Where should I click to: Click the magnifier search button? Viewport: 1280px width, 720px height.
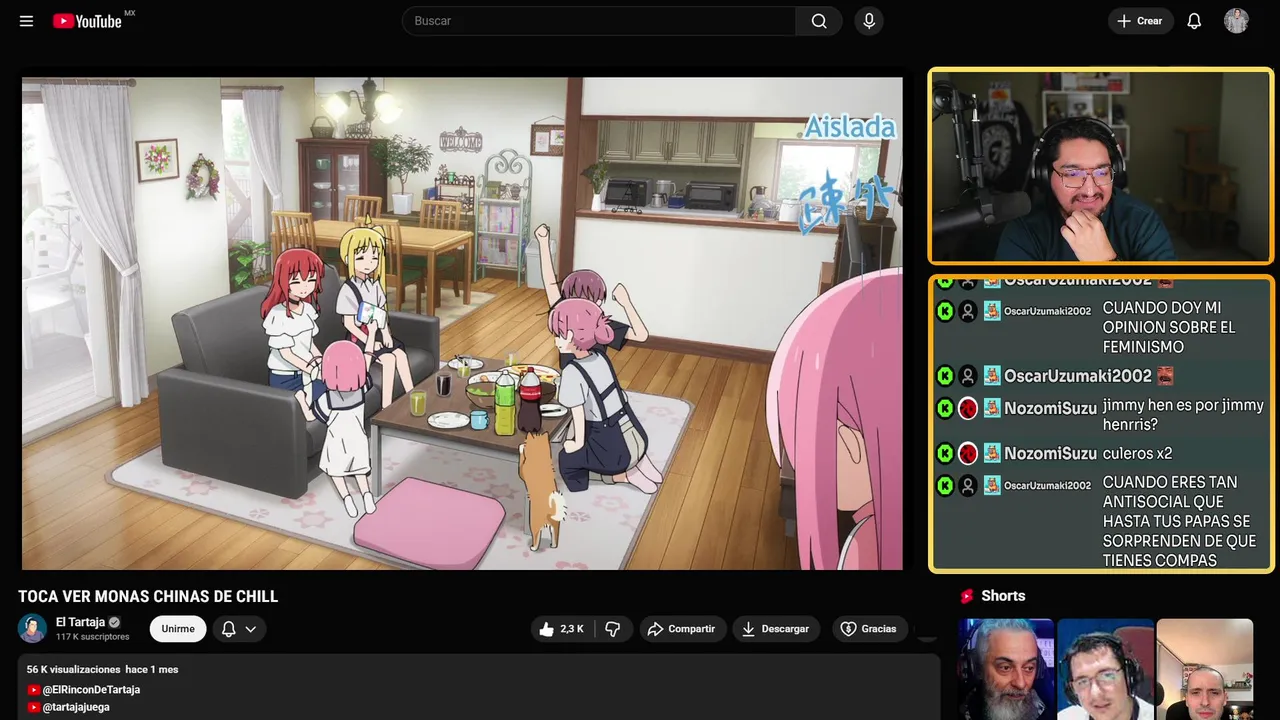point(819,21)
